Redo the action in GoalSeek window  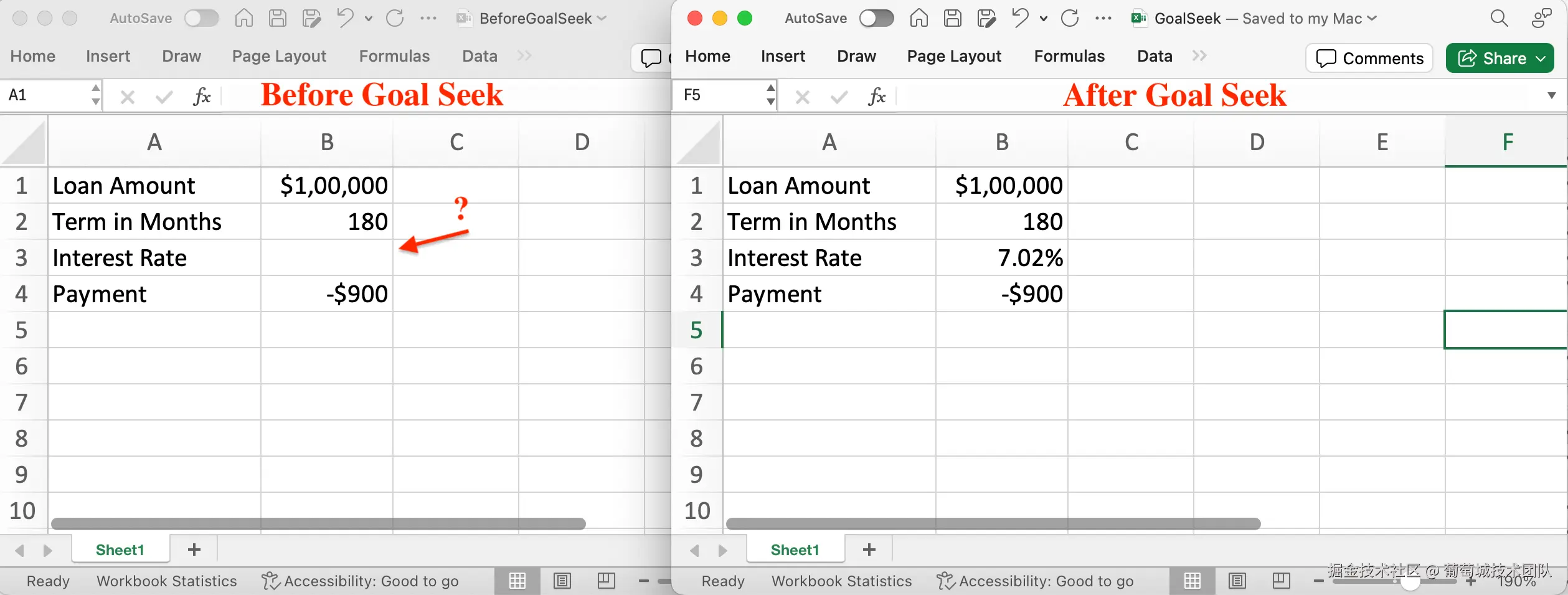pos(1070,18)
